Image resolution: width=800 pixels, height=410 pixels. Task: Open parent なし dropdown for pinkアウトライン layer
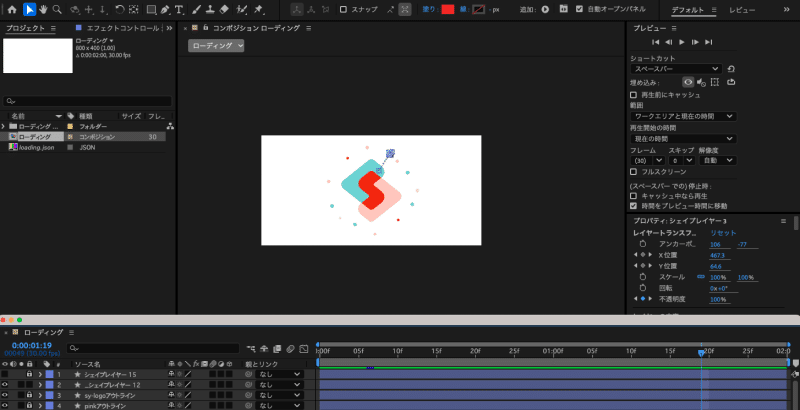280,406
